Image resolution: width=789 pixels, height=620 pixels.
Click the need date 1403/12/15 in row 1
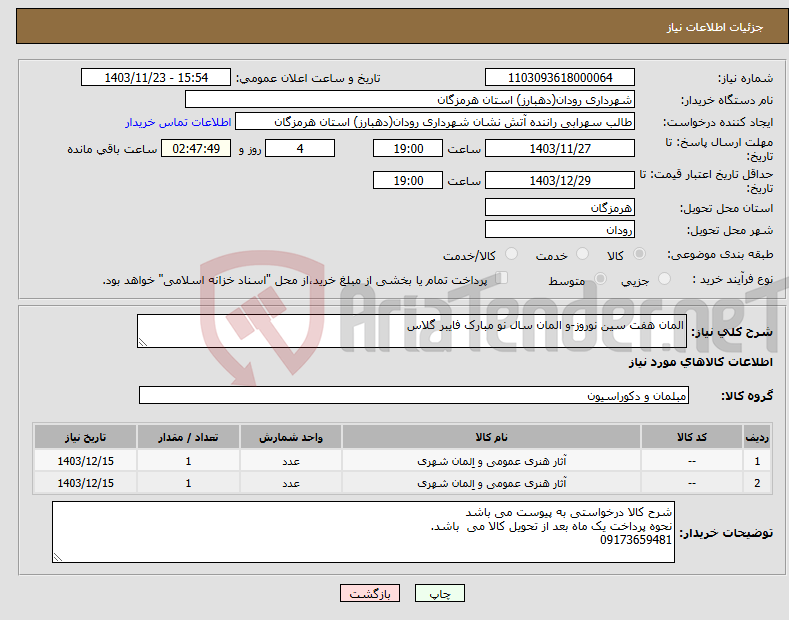86,461
